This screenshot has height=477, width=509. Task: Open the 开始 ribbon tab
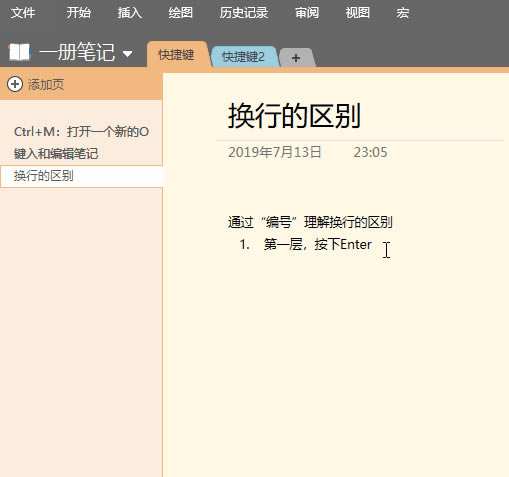tap(78, 13)
